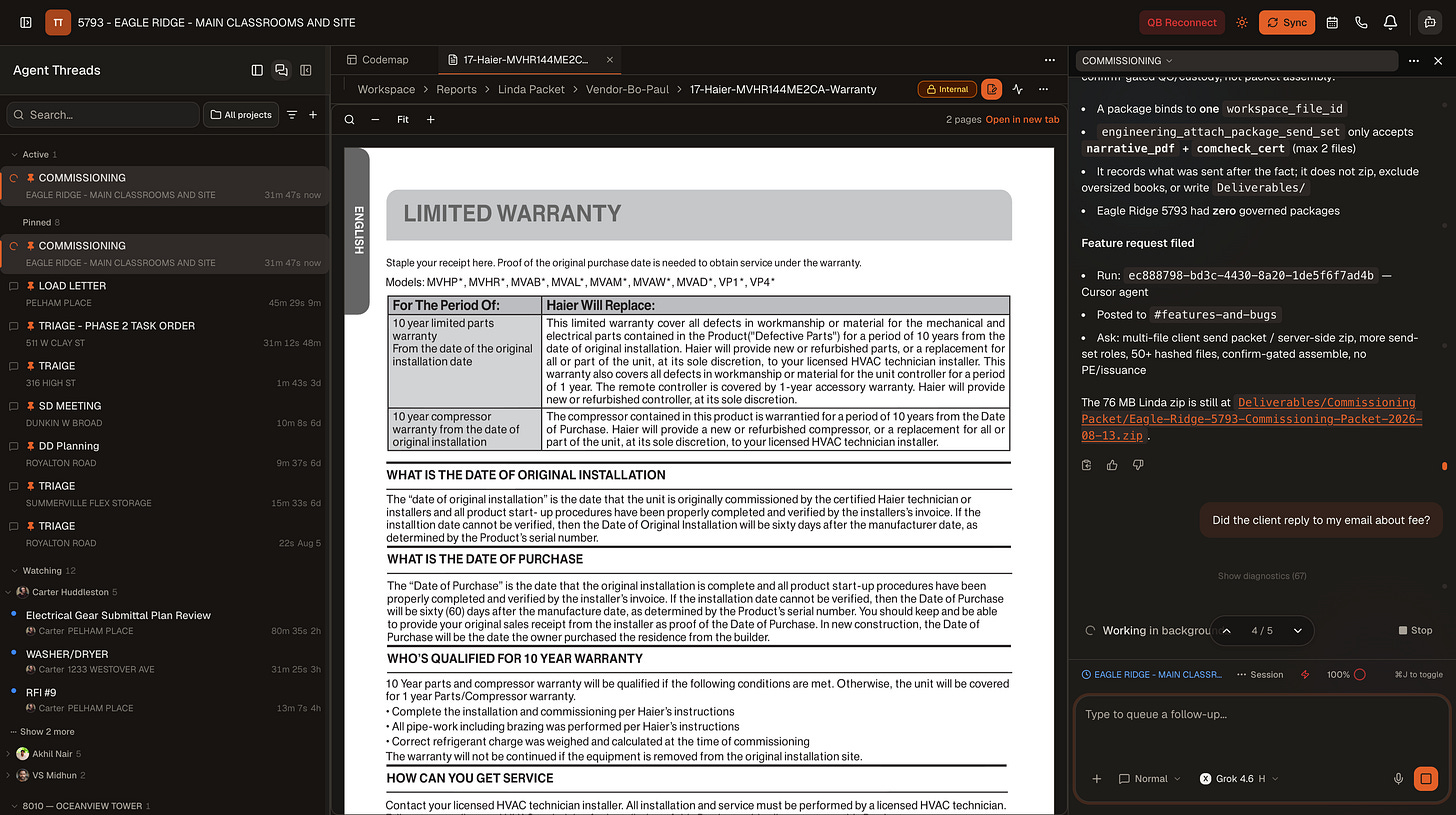The height and width of the screenshot is (815, 1456).
Task: Focus the thread Search field
Action: (102, 115)
